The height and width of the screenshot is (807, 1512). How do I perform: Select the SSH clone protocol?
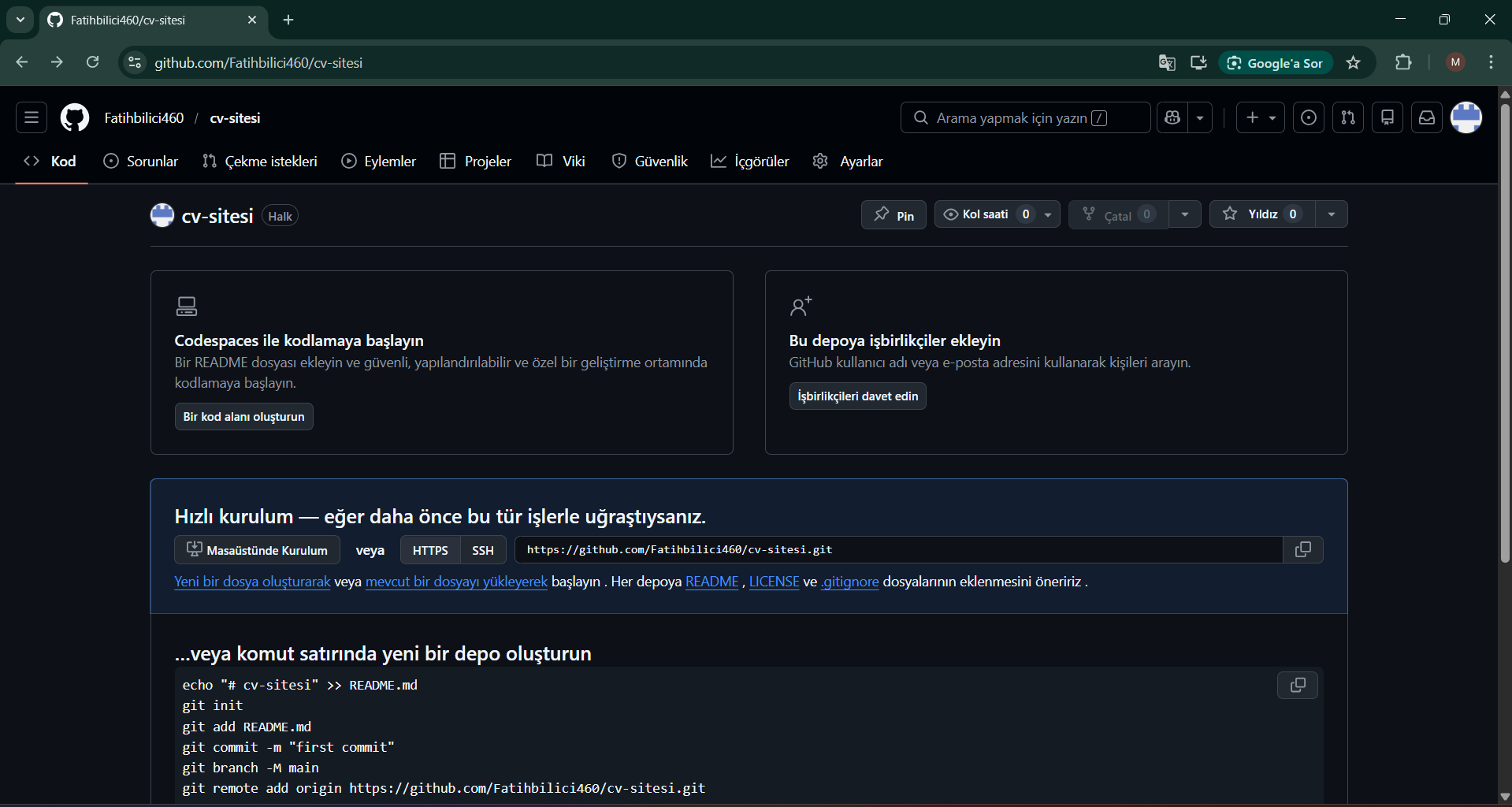pyautogui.click(x=483, y=550)
